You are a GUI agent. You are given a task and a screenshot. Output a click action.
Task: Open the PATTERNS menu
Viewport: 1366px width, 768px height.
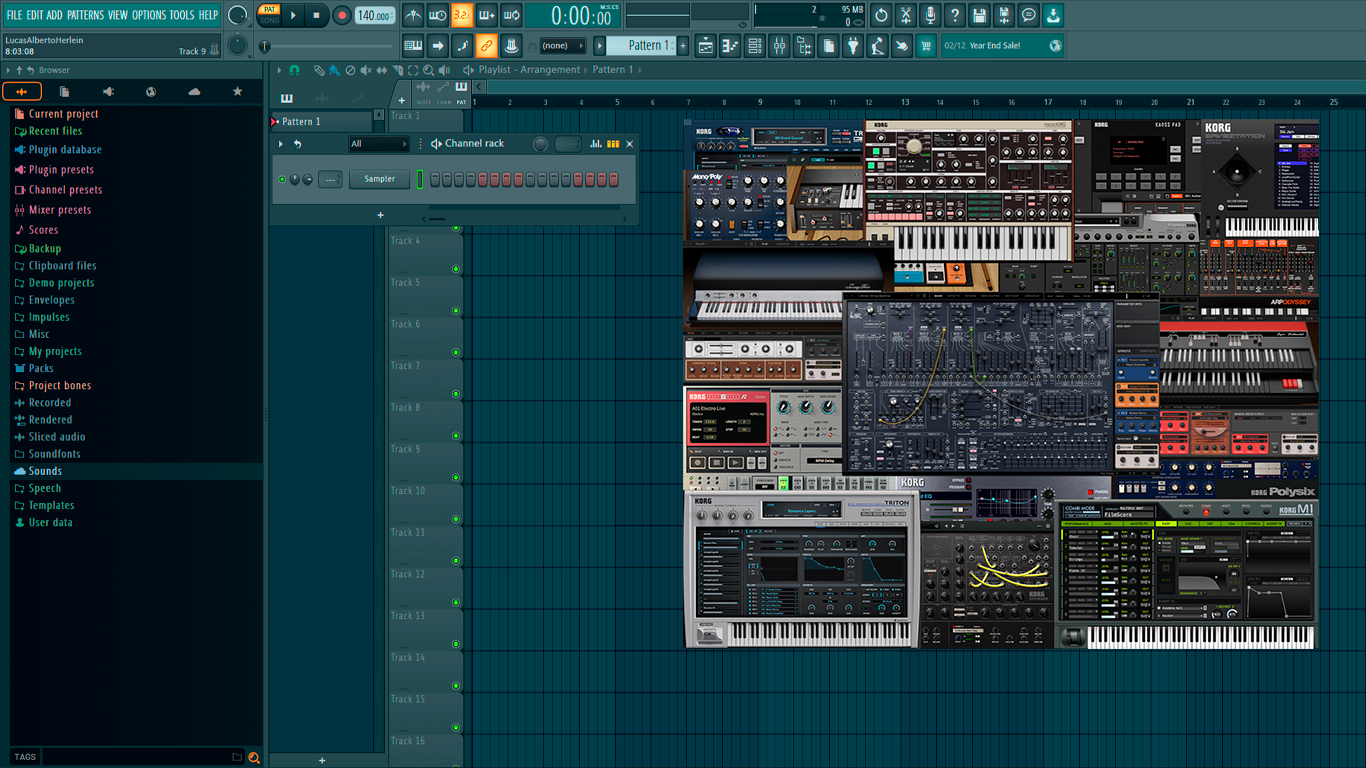85,15
